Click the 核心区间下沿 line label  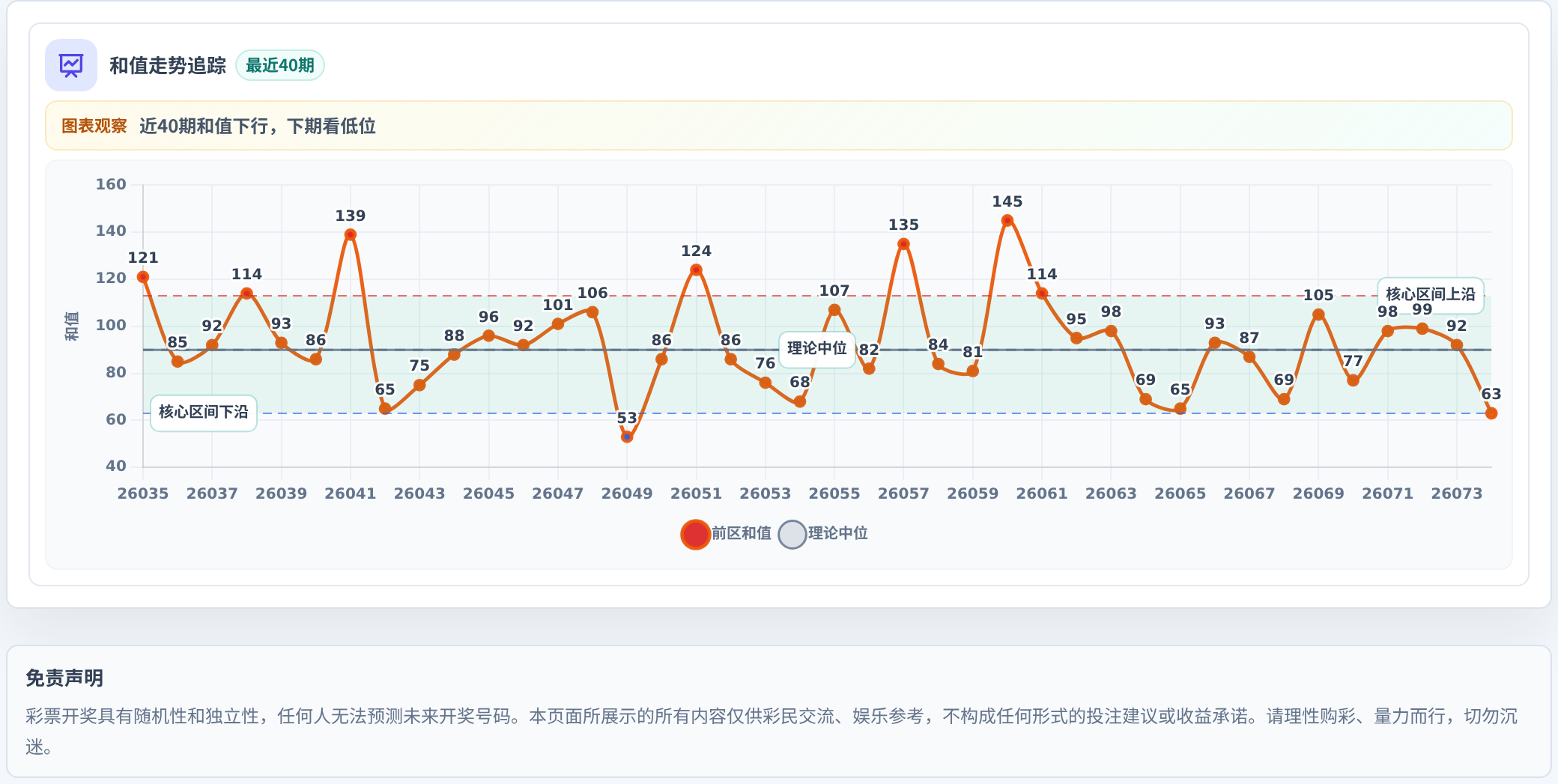pyautogui.click(x=204, y=413)
